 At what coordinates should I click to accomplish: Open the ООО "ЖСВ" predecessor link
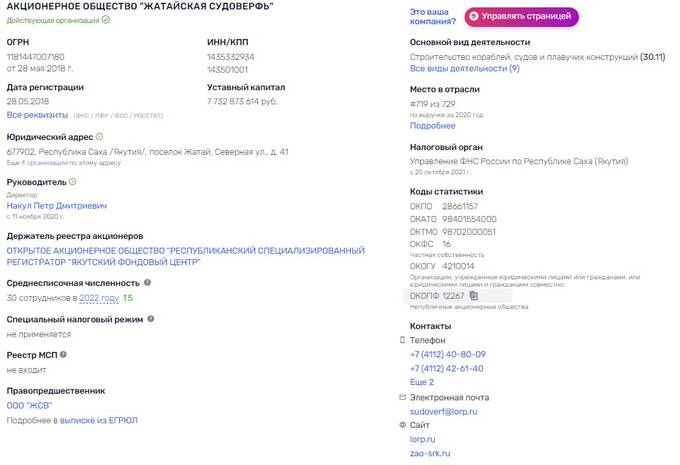pyautogui.click(x=29, y=406)
